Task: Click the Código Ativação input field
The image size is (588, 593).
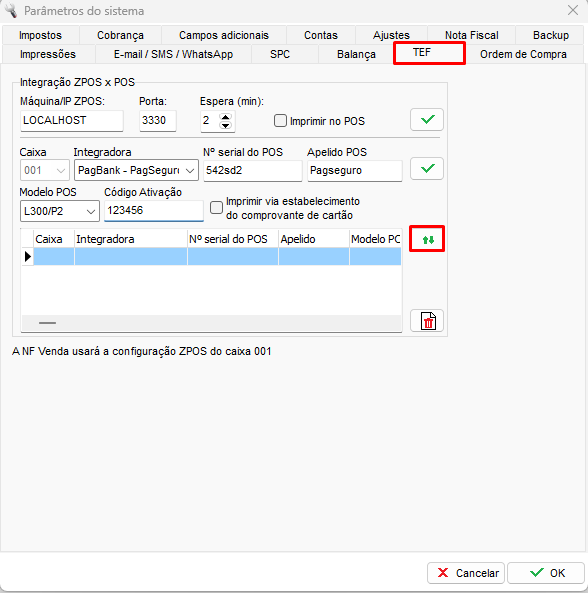Action: (x=154, y=211)
